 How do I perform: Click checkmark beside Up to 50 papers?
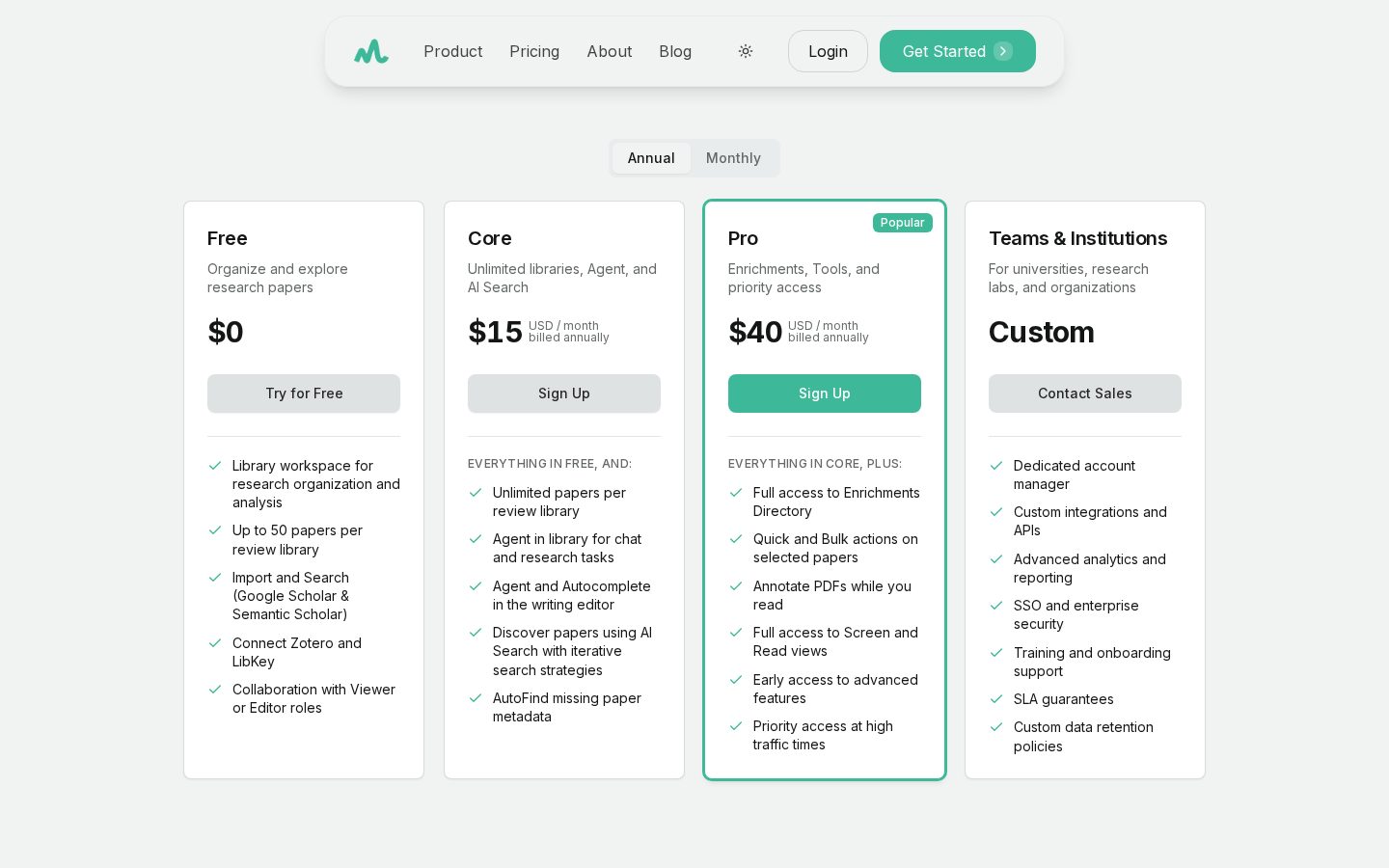[215, 530]
